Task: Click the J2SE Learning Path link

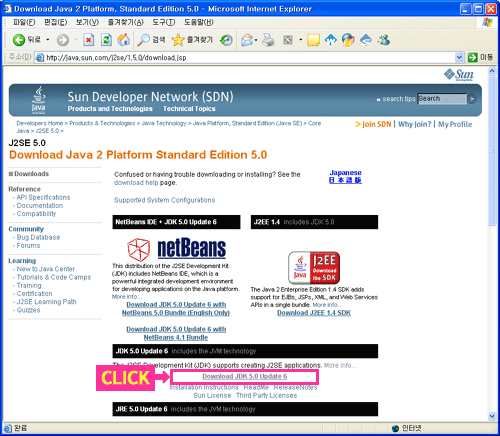Action: coord(46,302)
